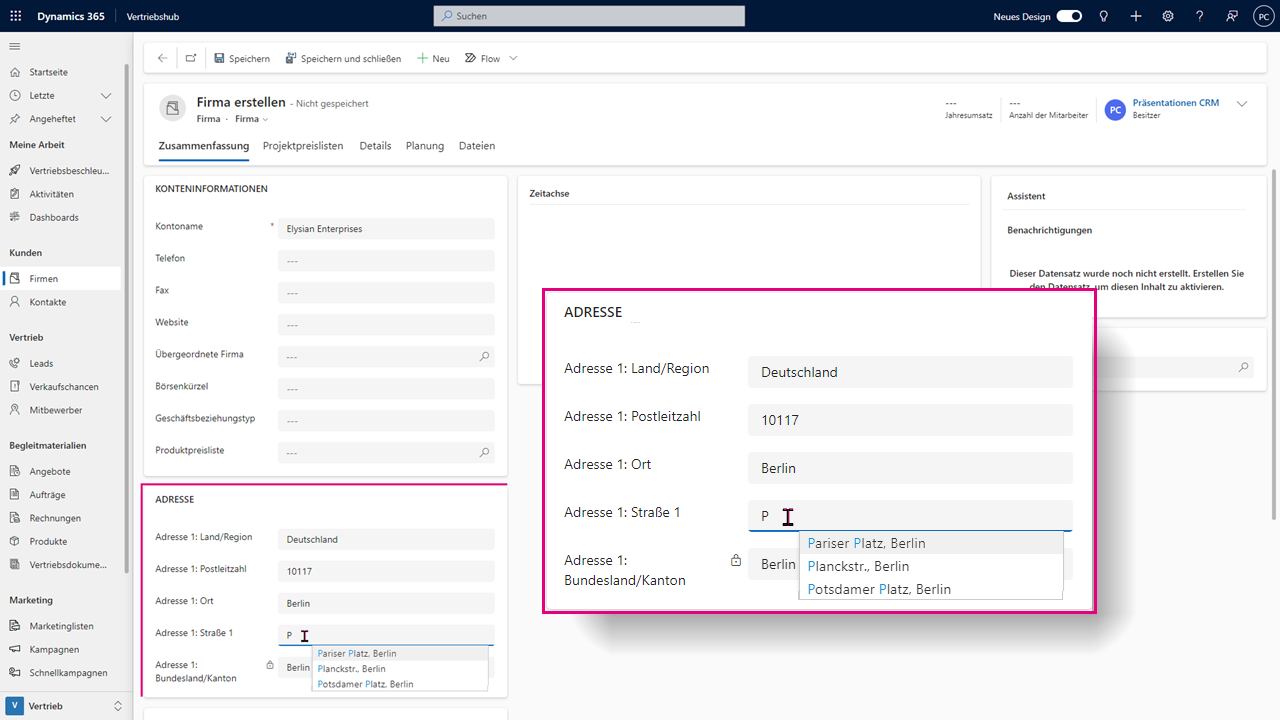Screen dimensions: 1280x720
Task: Open the settings gear icon
Action: pos(1168,17)
